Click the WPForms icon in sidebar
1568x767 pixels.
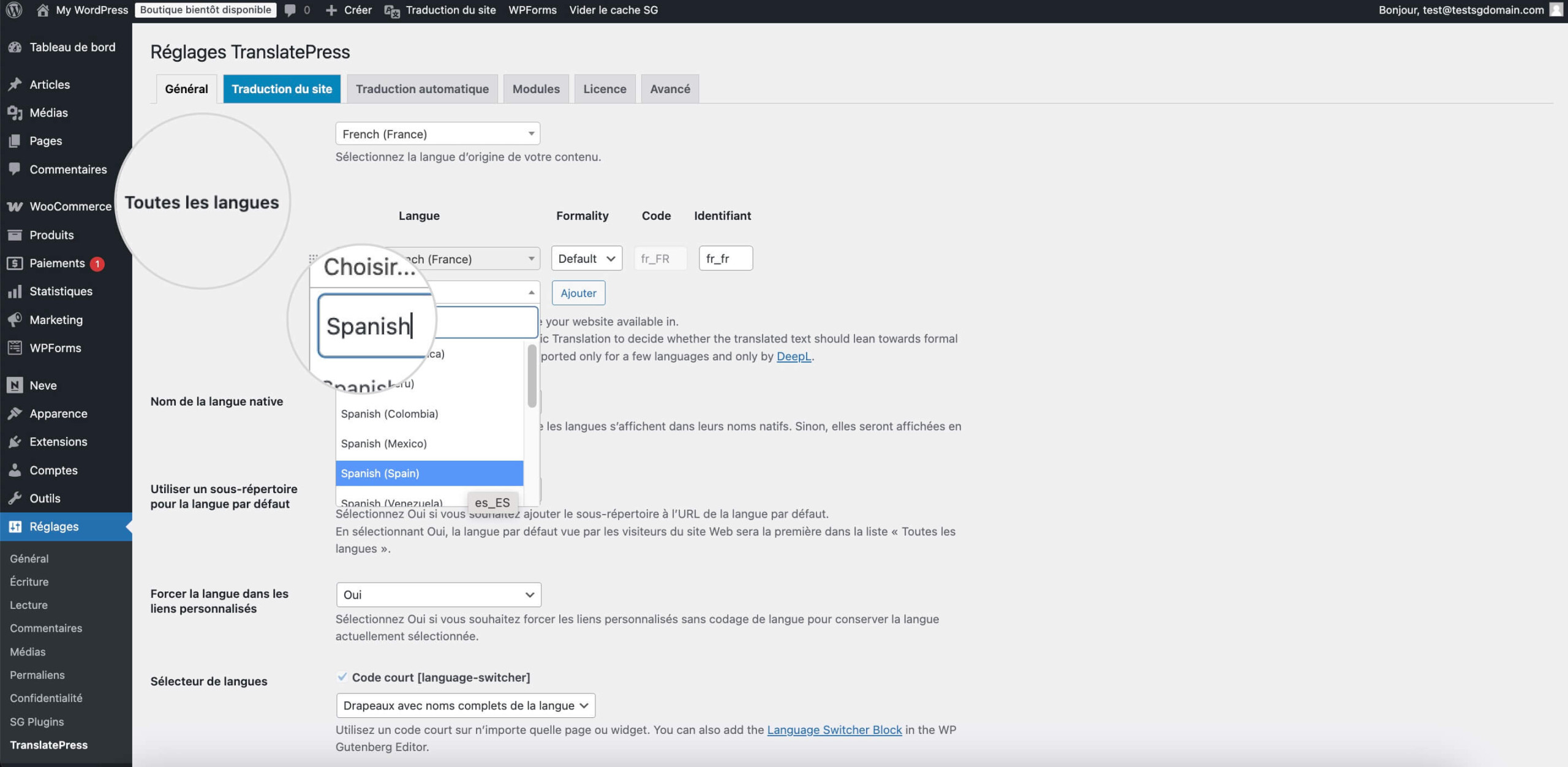[x=15, y=347]
